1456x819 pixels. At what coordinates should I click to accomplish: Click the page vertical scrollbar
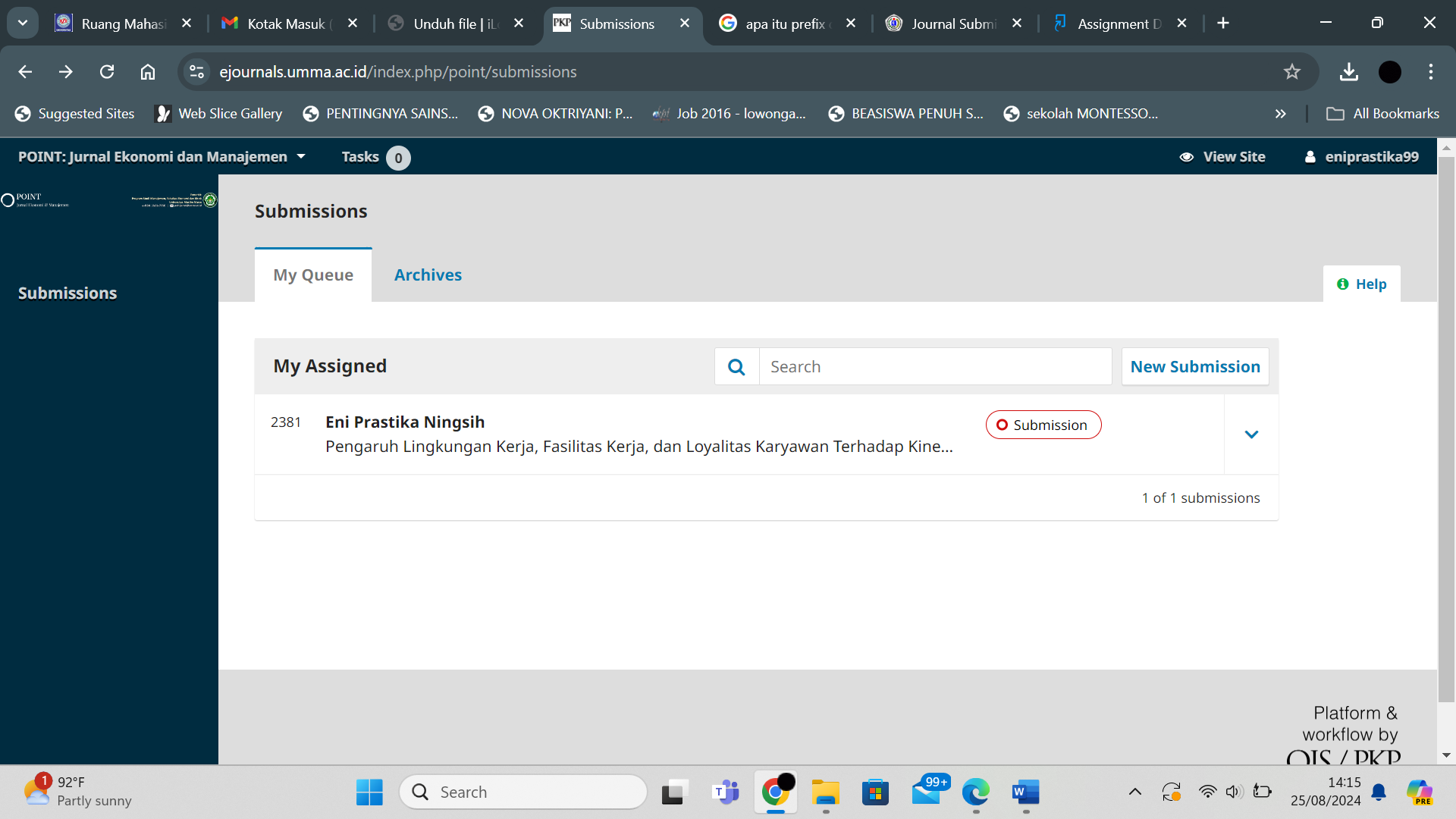click(x=1446, y=428)
